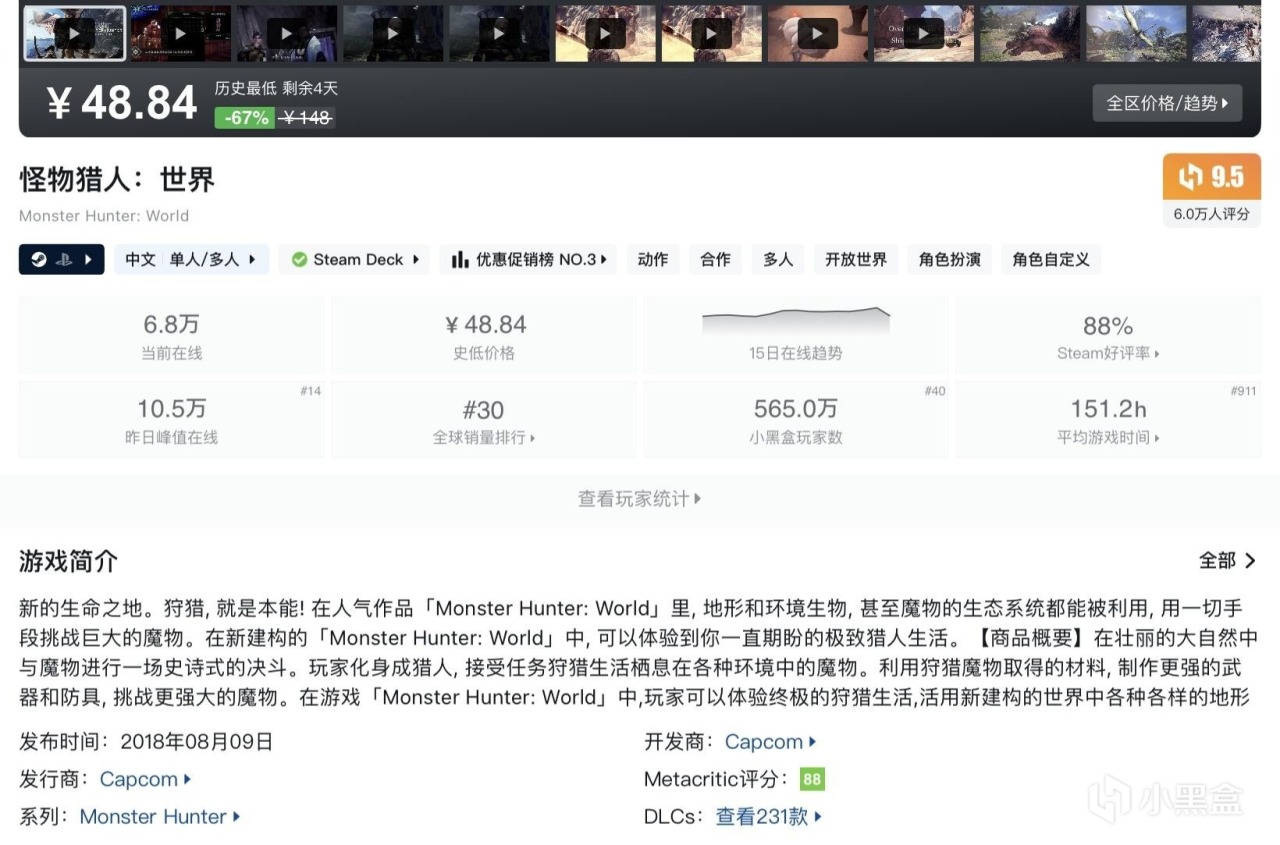Open the 优惠促销榜 NO.3 ranking
The height and width of the screenshot is (845, 1280).
(529, 260)
